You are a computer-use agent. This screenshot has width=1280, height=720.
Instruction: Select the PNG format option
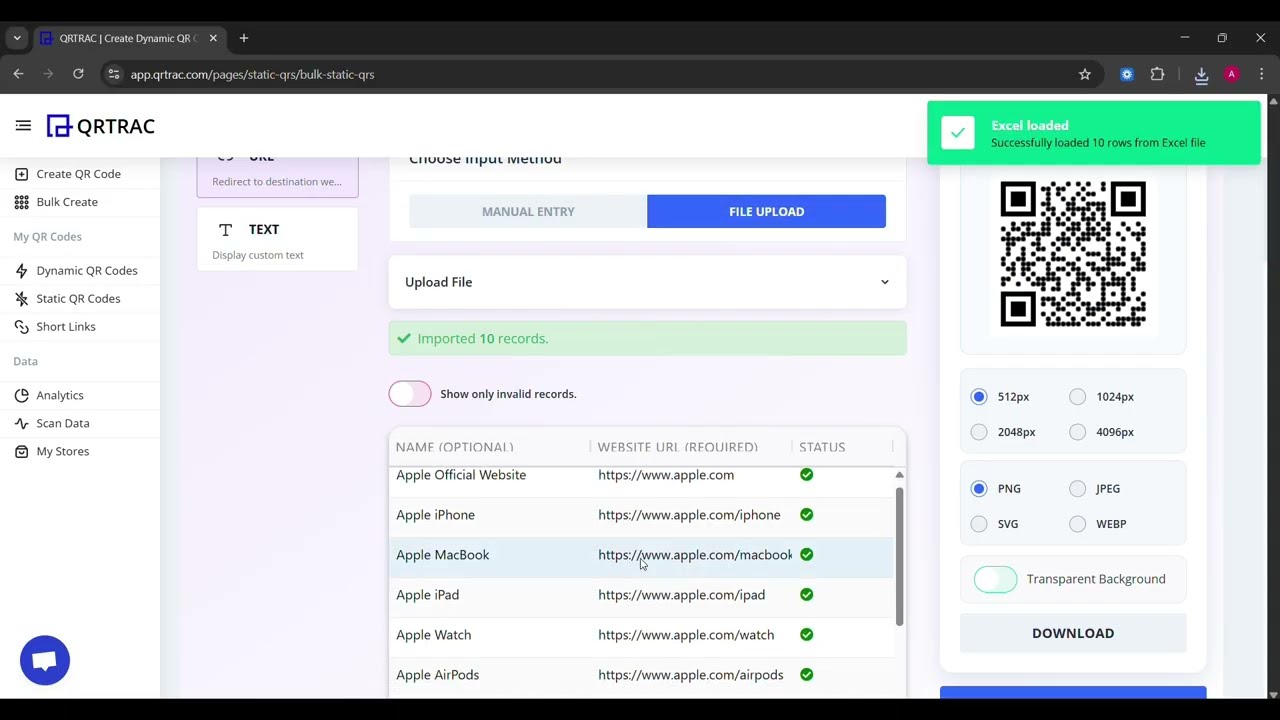[979, 489]
